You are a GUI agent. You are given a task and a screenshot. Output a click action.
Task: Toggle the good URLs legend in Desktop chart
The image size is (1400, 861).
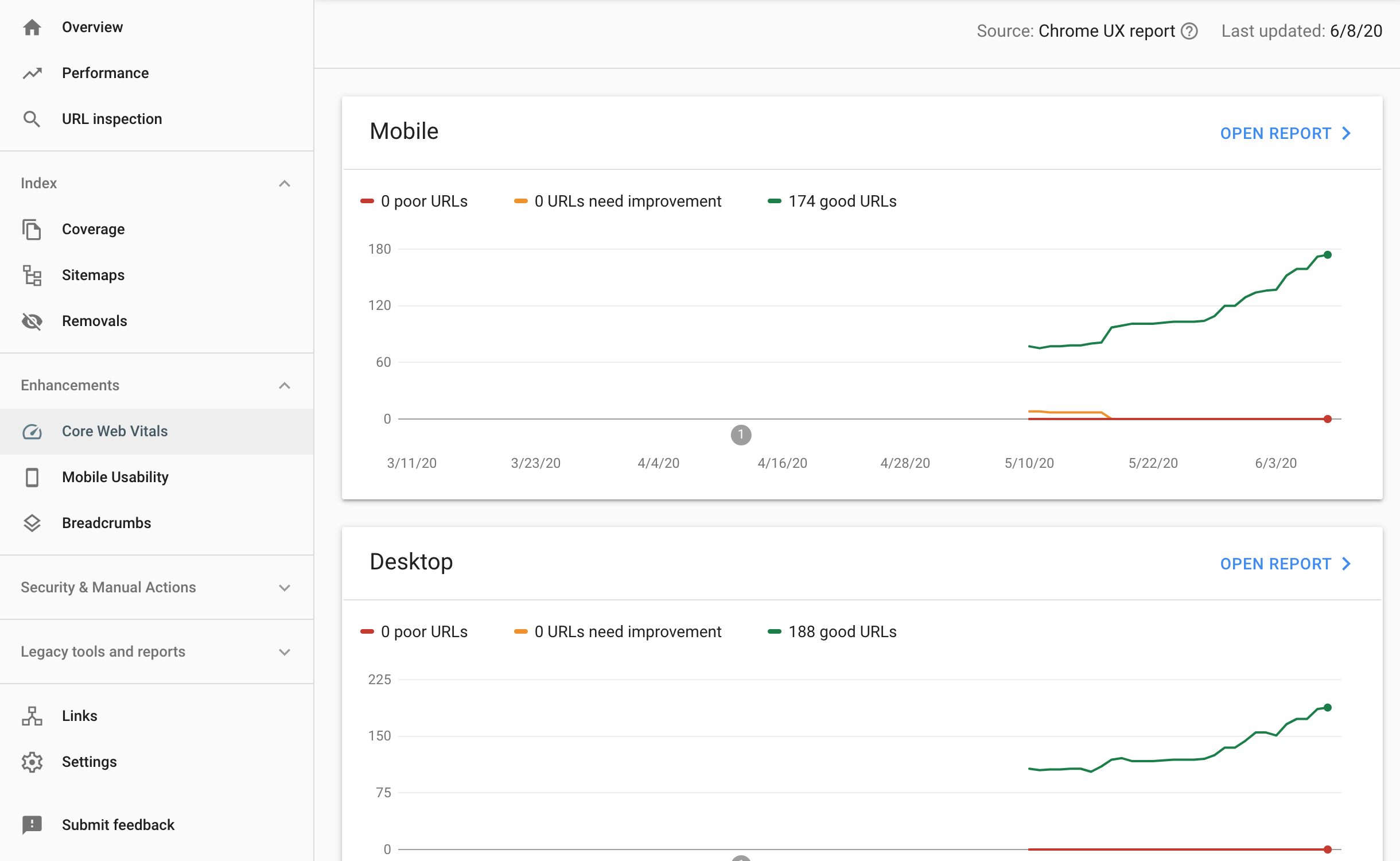(832, 631)
